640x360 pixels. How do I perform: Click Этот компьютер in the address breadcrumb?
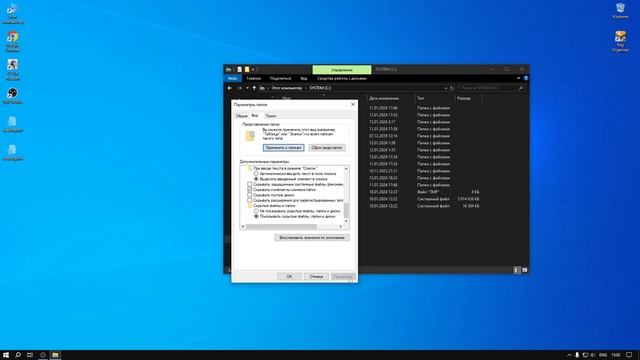point(287,88)
